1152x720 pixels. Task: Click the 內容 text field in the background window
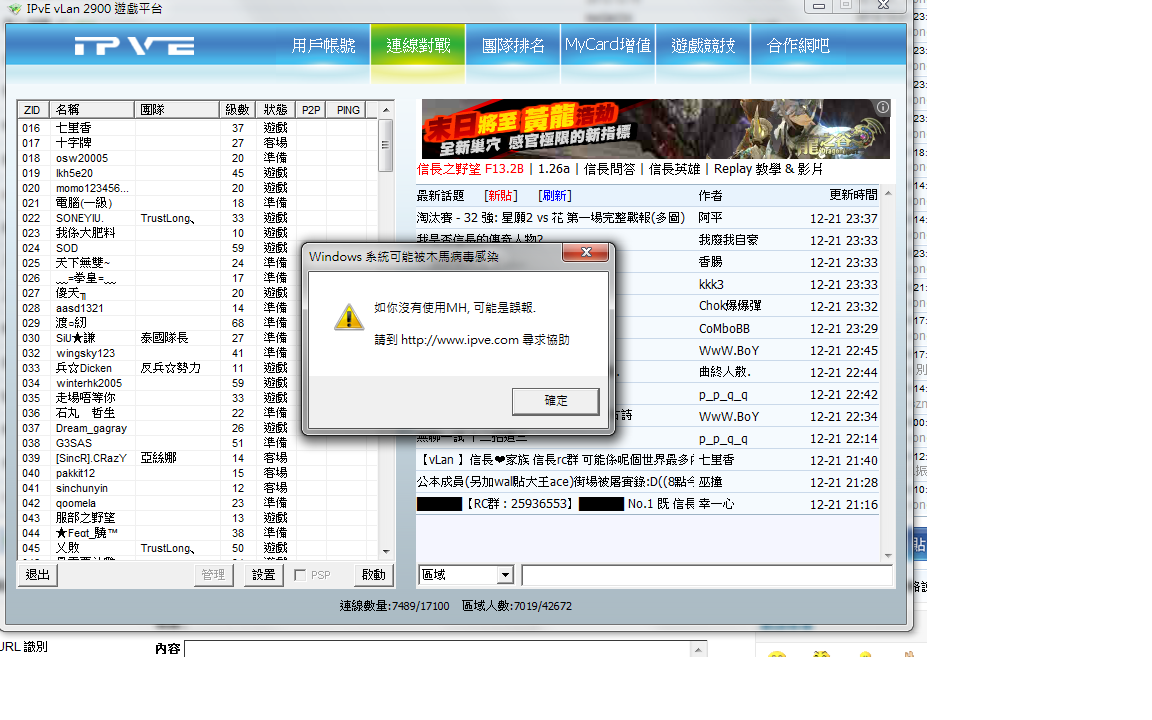pyautogui.click(x=438, y=649)
